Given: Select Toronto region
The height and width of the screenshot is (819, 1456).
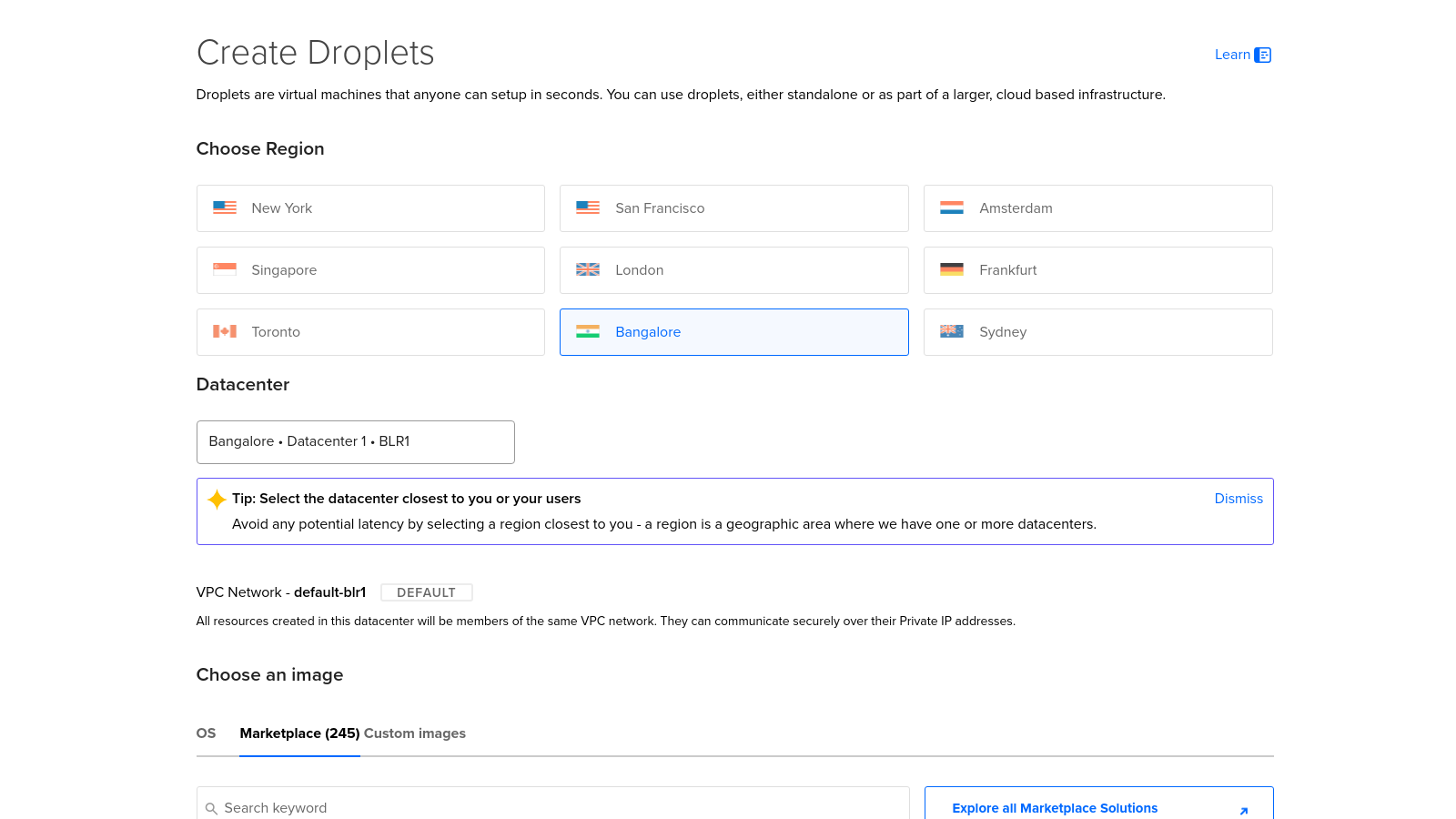Looking at the screenshot, I should click(370, 332).
